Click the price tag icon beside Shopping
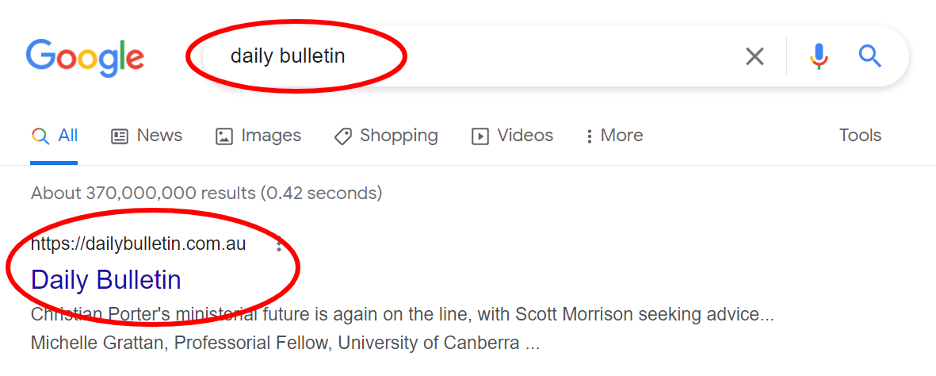 tap(343, 137)
